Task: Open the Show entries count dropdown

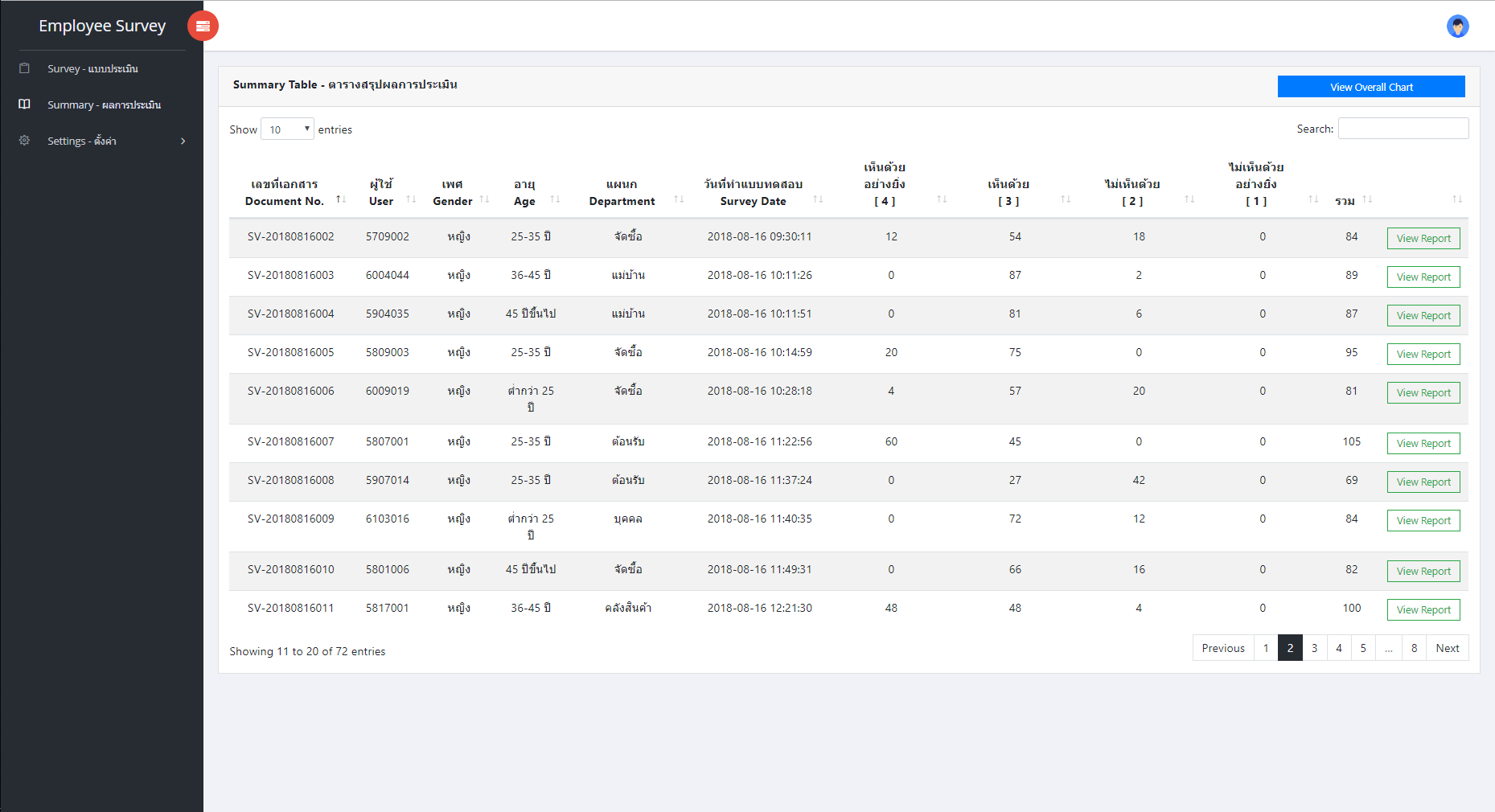Action: 287,129
